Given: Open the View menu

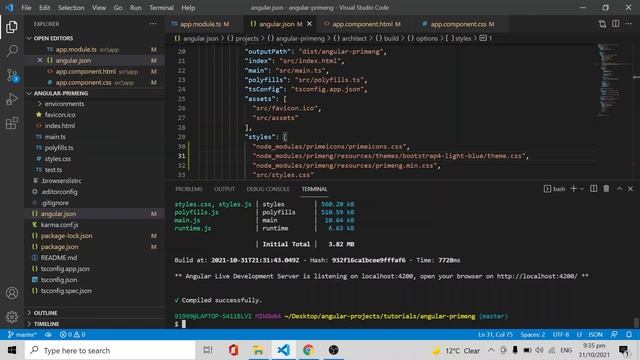Looking at the screenshot, I should click(x=99, y=8).
